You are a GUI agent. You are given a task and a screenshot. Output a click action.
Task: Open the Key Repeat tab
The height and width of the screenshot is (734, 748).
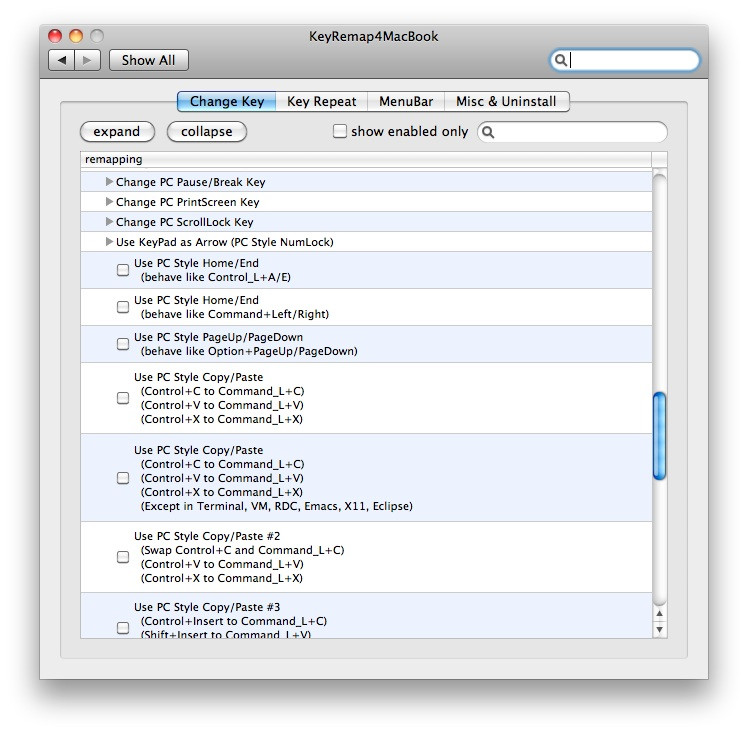[x=322, y=102]
